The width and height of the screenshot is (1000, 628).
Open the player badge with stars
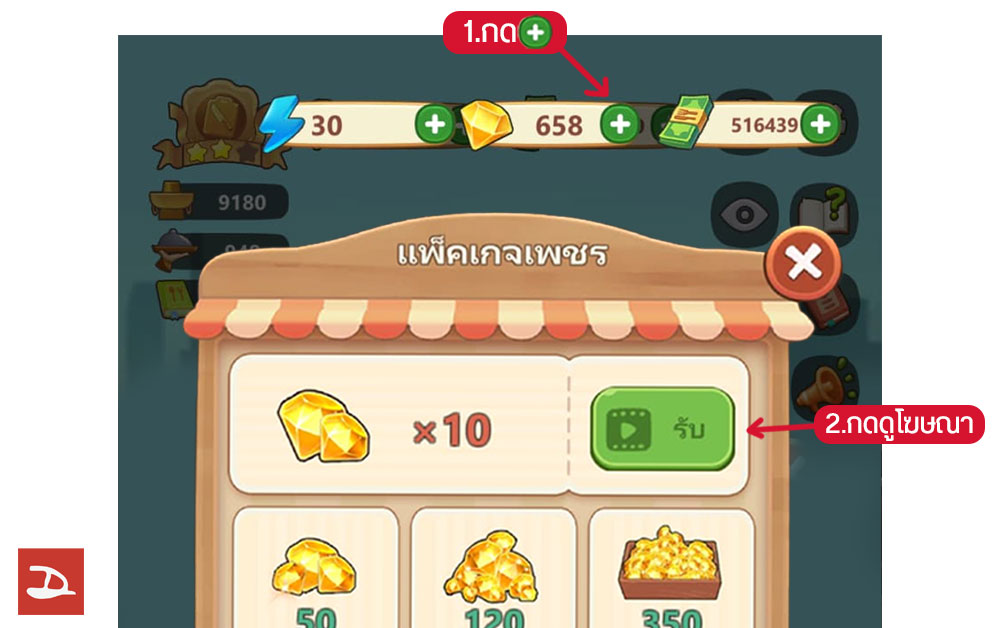click(x=218, y=124)
